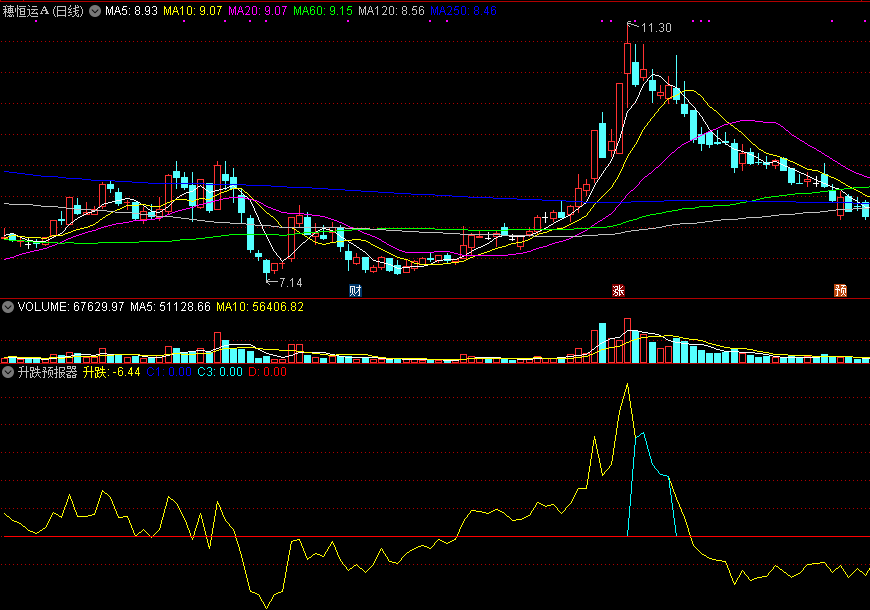Click the volume MA10: 56406.82 label
Viewport: 870px width, 610px height.
pyautogui.click(x=260, y=307)
